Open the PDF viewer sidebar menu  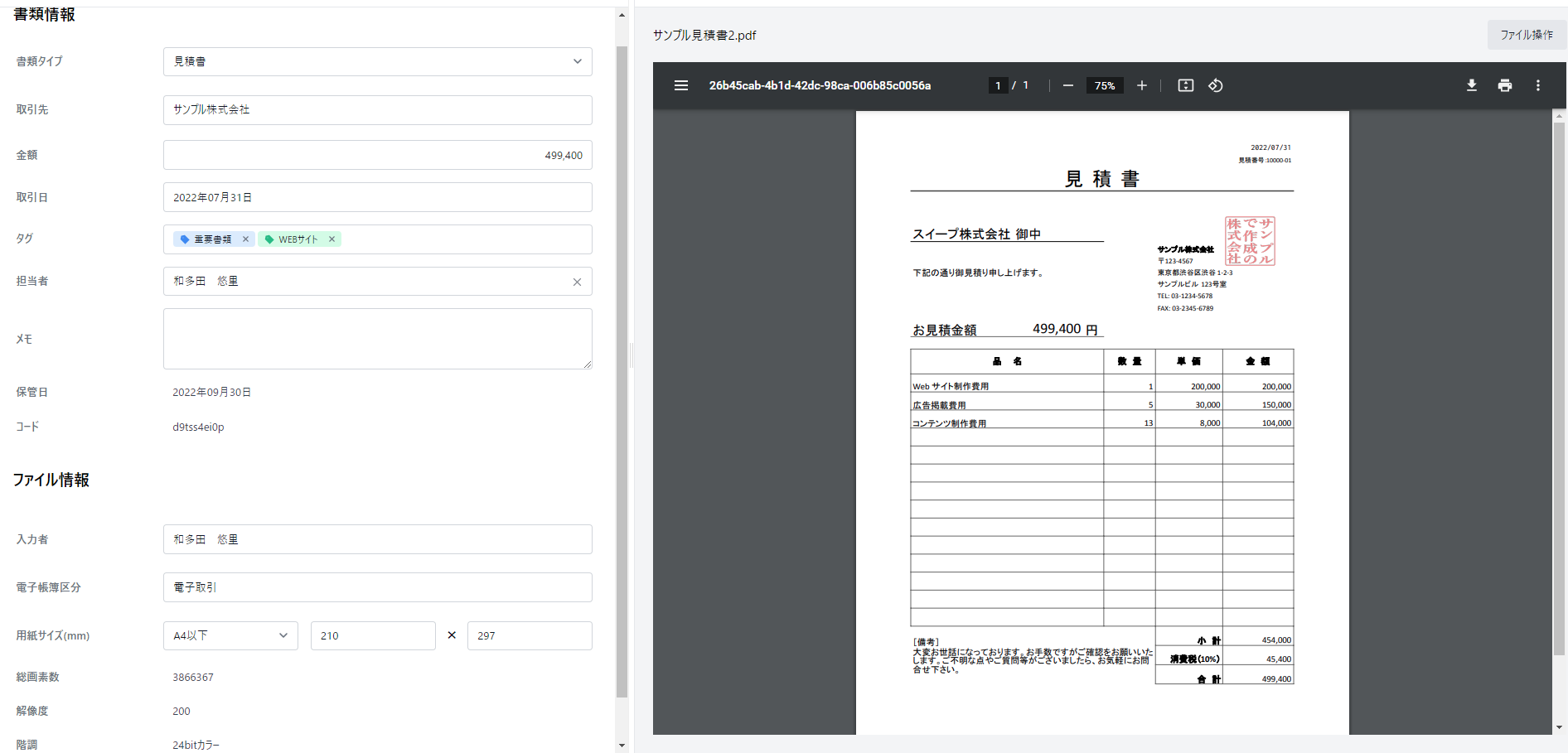click(x=681, y=85)
